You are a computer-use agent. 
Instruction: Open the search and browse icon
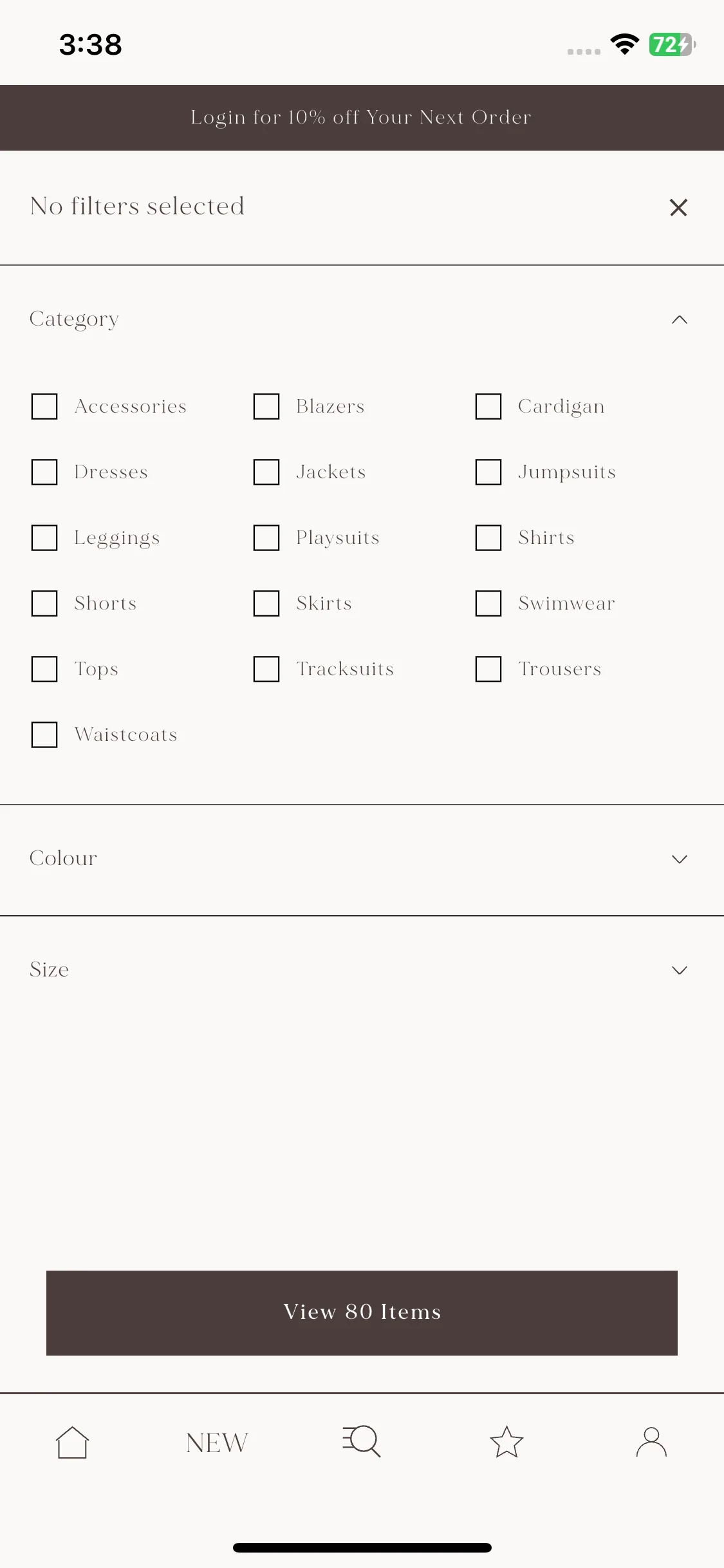pyautogui.click(x=362, y=1441)
